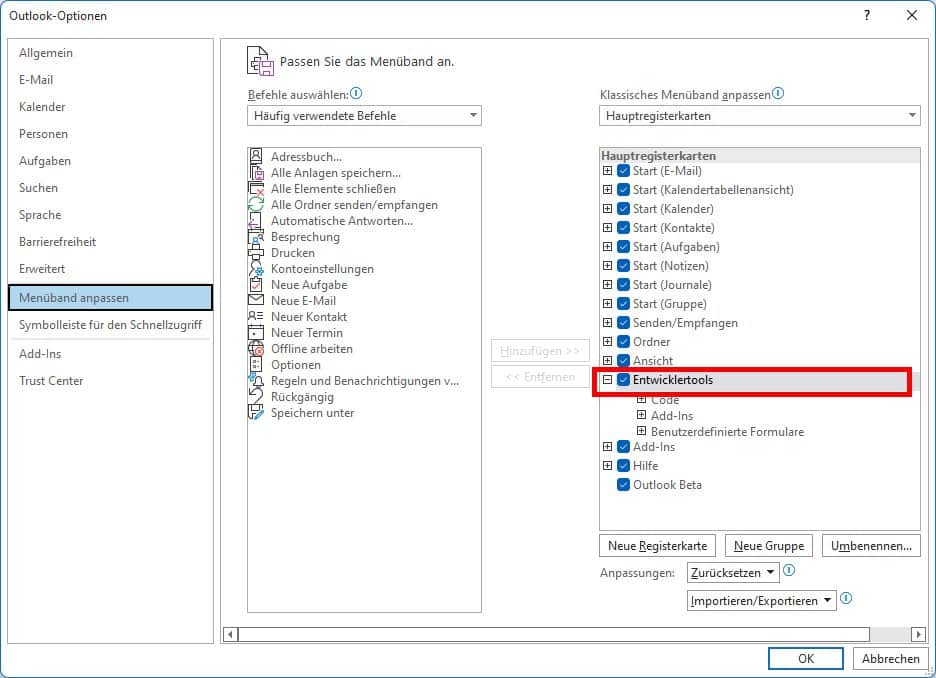Open the Importieren/Exportieren dropdown button

click(761, 601)
